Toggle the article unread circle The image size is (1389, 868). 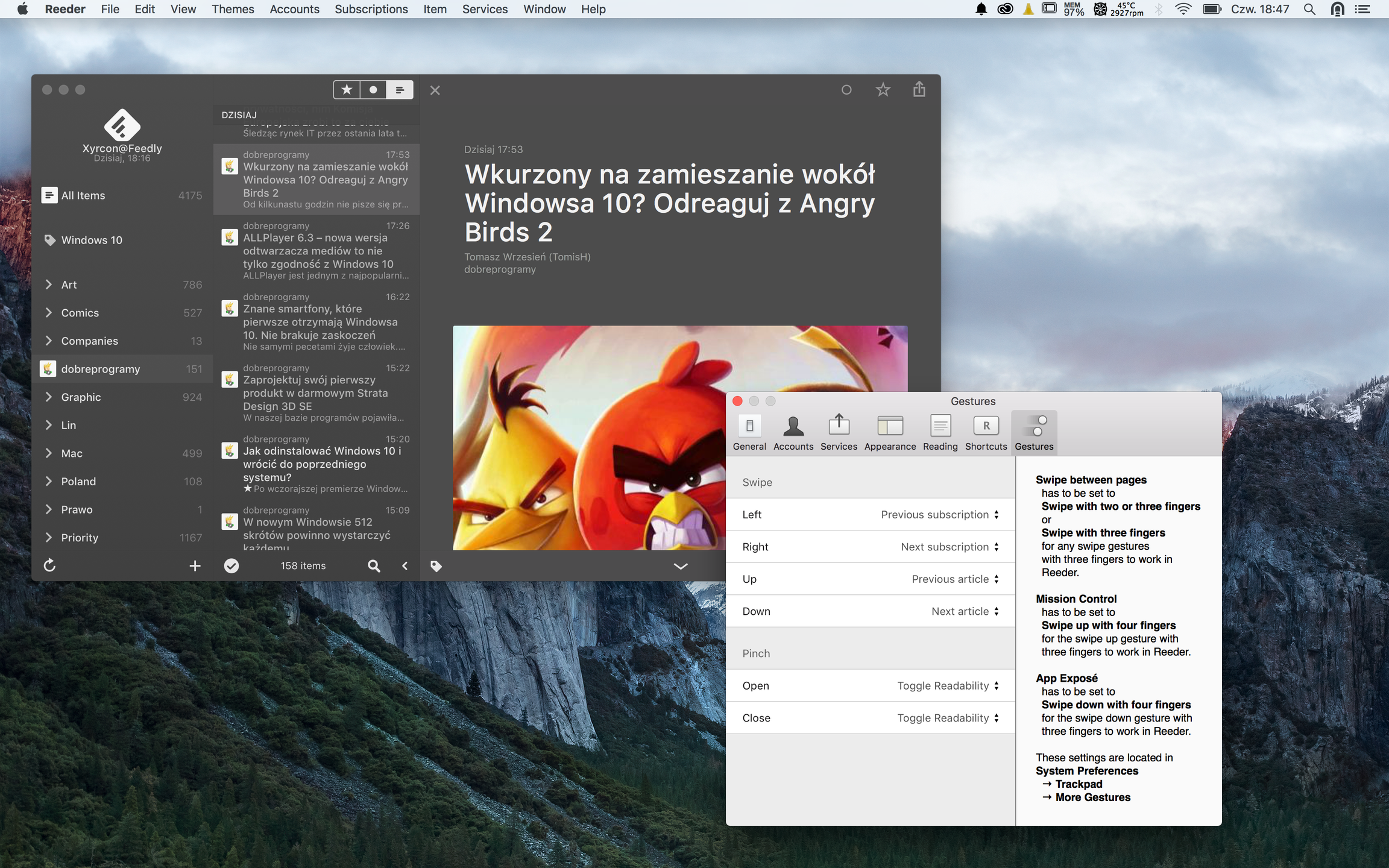coord(846,90)
